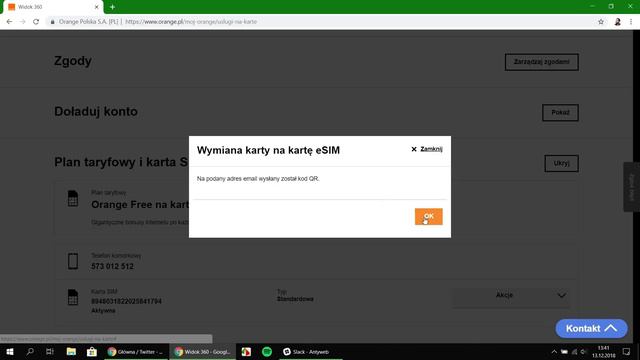Click the 'Wymiana karty na kartę eSIM' title
Viewport: 640px width, 360px height.
[268, 150]
